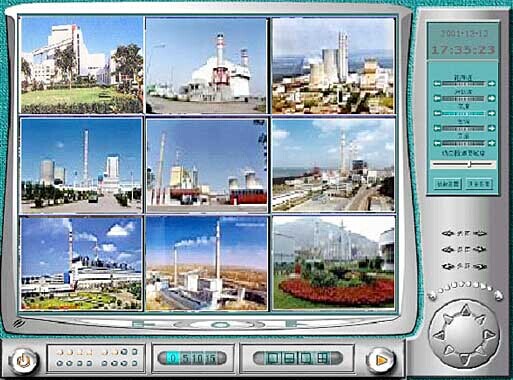Decrease the fourth image adjustment slider

coord(437,128)
